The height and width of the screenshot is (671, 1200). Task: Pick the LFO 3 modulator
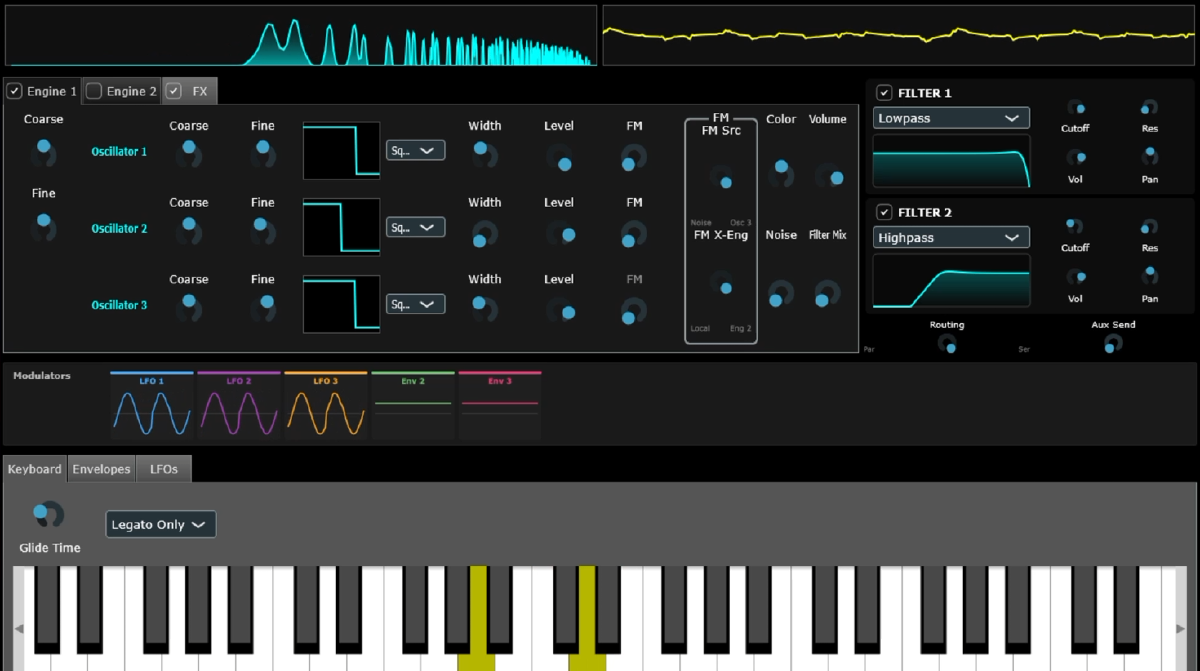tap(326, 406)
